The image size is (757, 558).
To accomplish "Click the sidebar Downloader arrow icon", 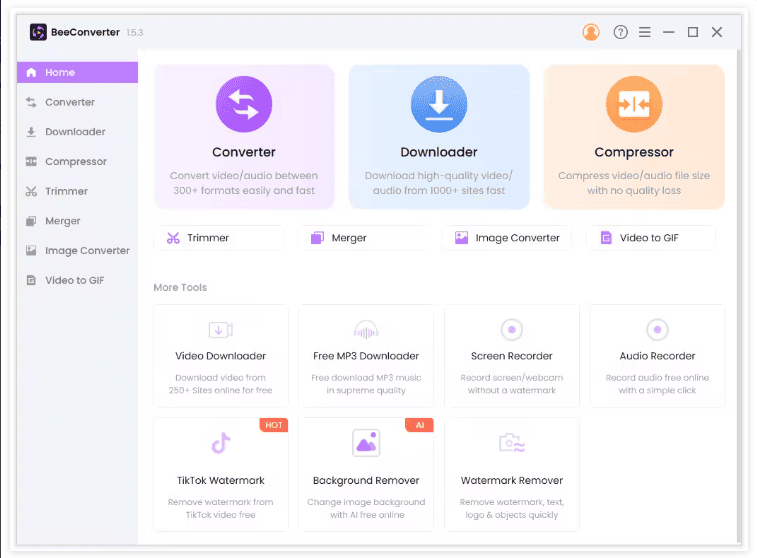I will (x=31, y=132).
